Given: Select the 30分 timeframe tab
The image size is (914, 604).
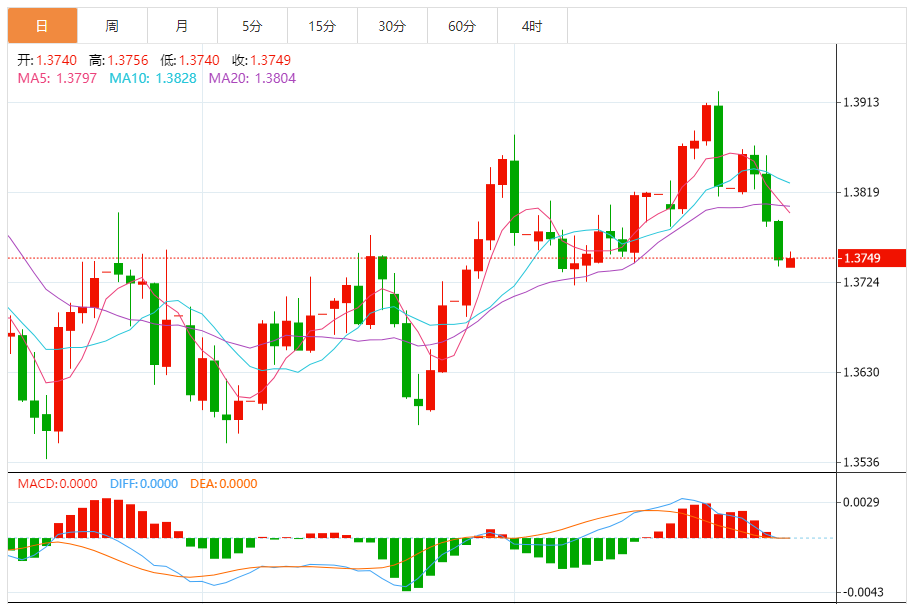Looking at the screenshot, I should (x=392, y=26).
